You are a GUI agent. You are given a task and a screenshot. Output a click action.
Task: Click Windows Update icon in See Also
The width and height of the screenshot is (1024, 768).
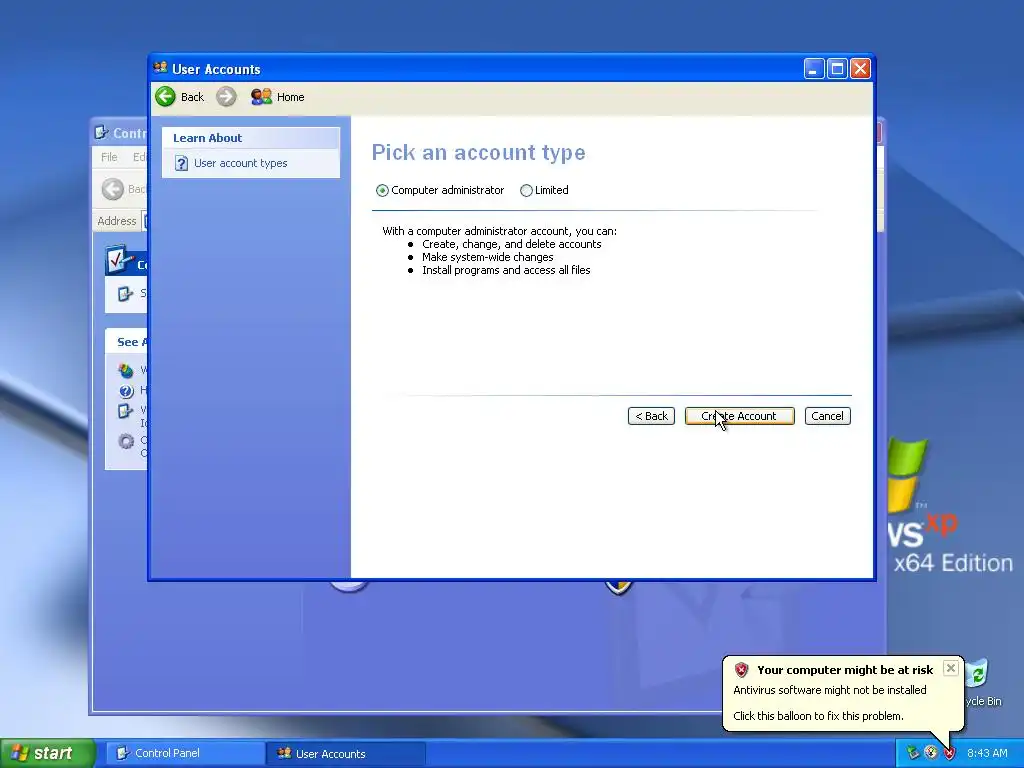(126, 371)
